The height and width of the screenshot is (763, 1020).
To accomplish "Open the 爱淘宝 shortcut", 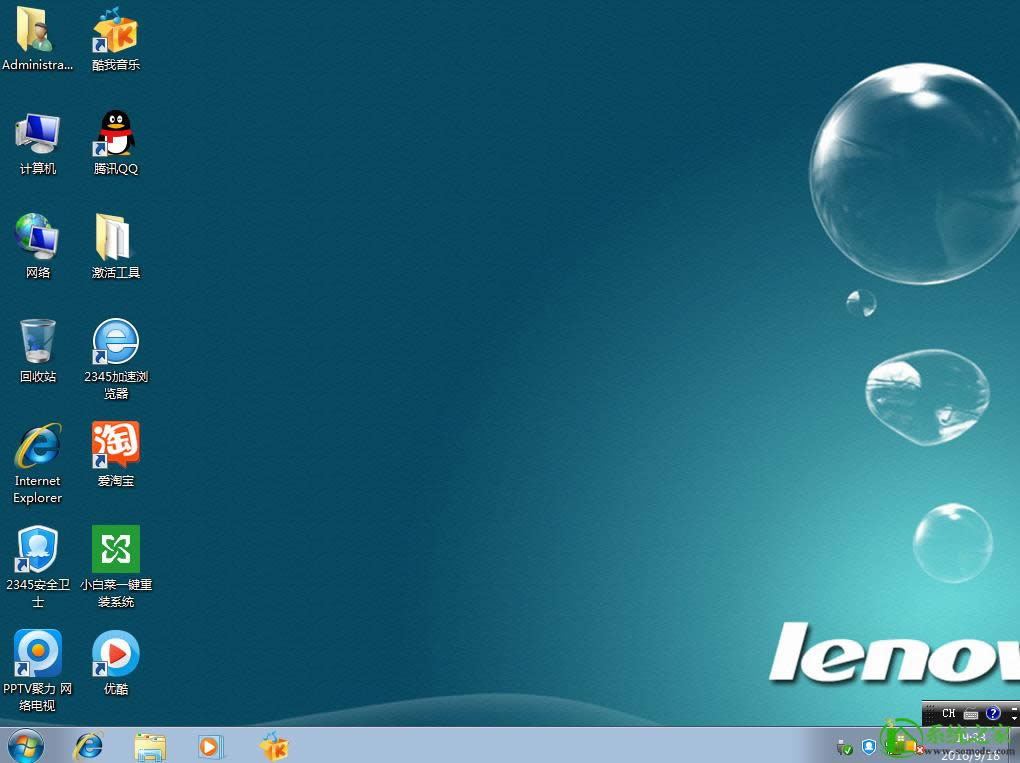I will coord(114,443).
